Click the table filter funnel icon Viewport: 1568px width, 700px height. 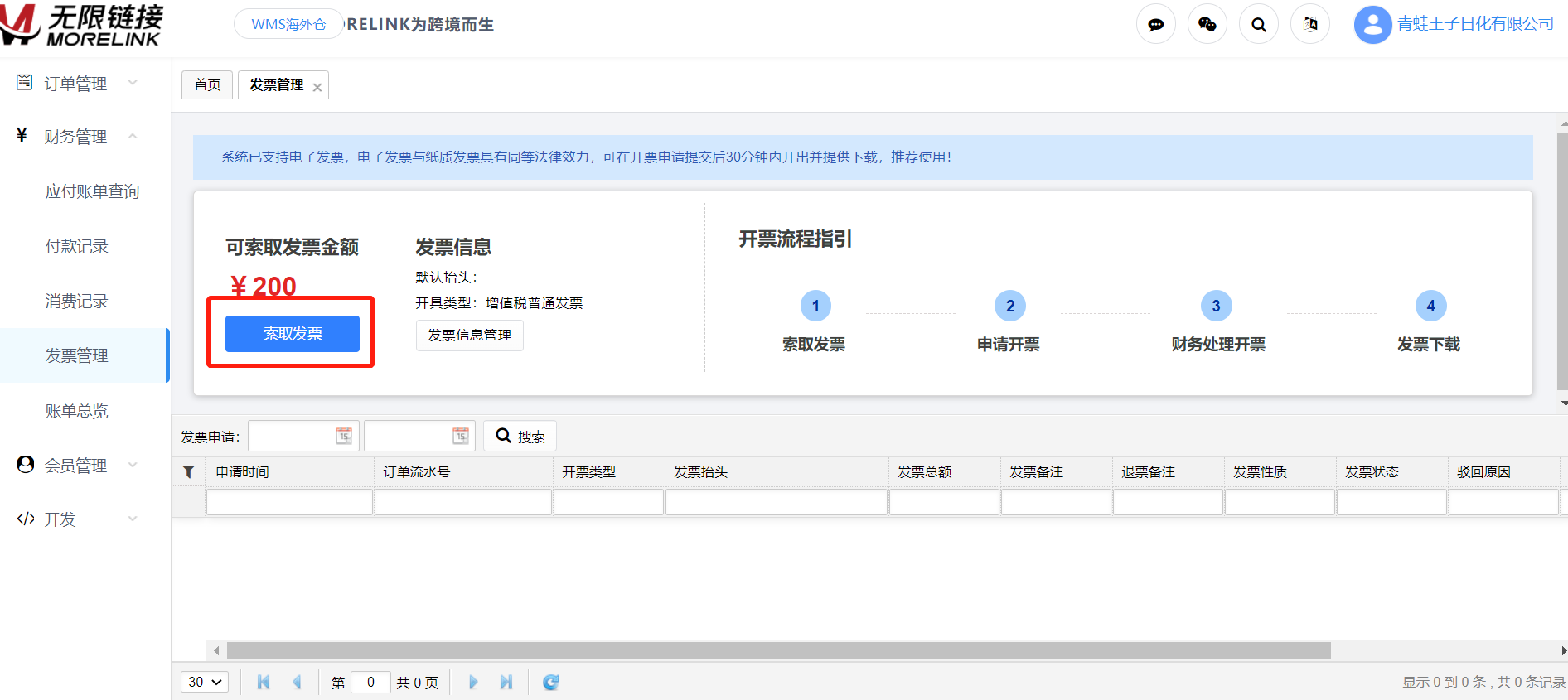click(x=188, y=472)
